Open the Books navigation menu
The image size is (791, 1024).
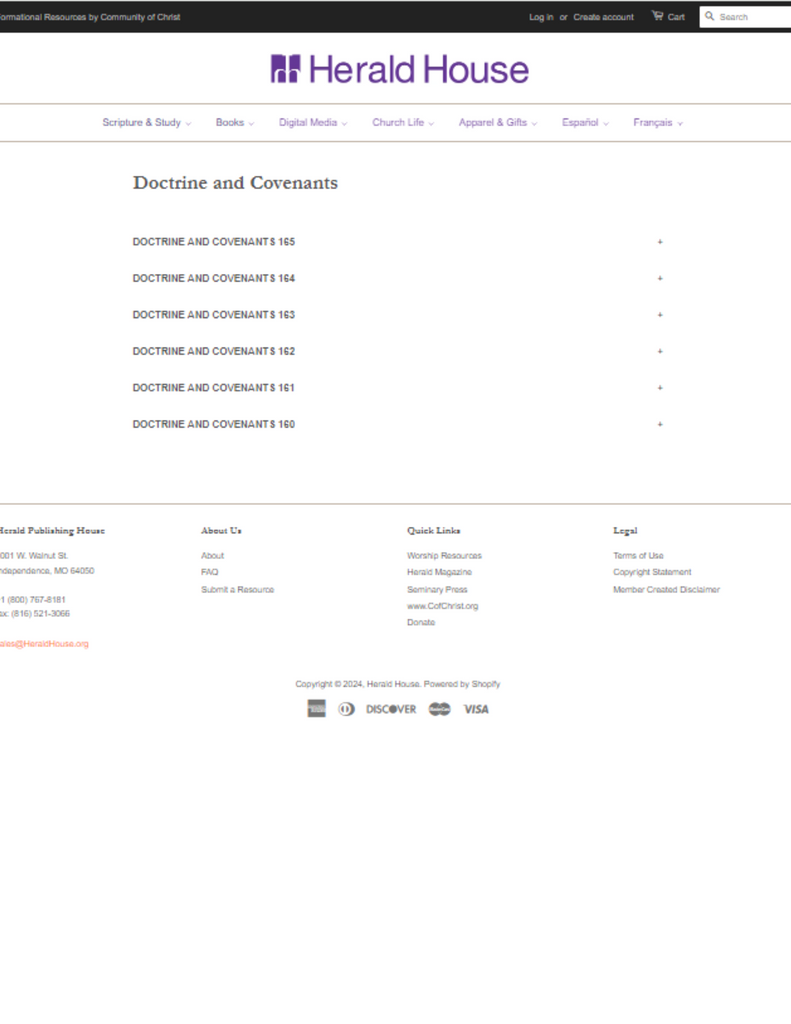[234, 123]
